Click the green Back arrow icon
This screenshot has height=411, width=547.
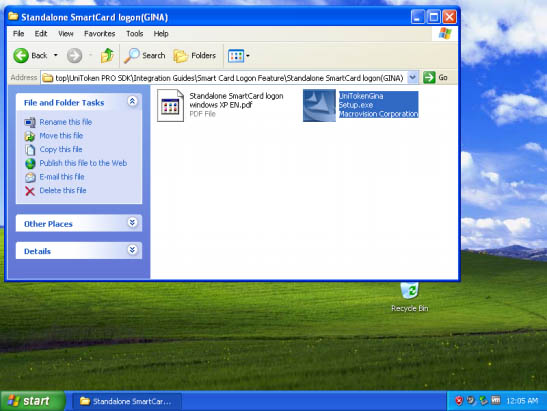coord(21,55)
